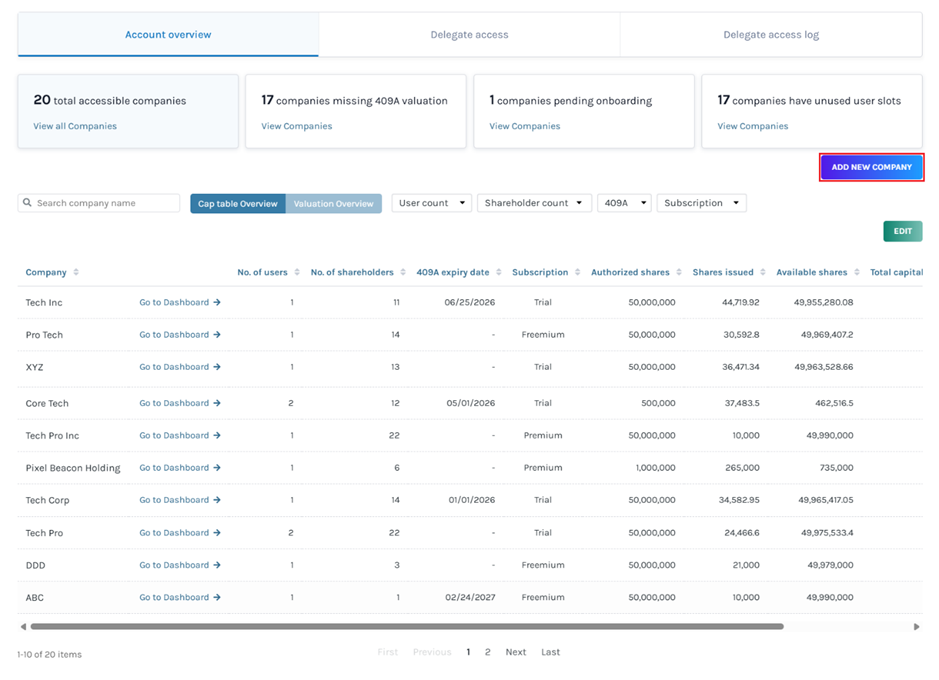The height and width of the screenshot is (680, 939).
Task: Expand the Subscription filter dropdown
Action: click(x=701, y=203)
